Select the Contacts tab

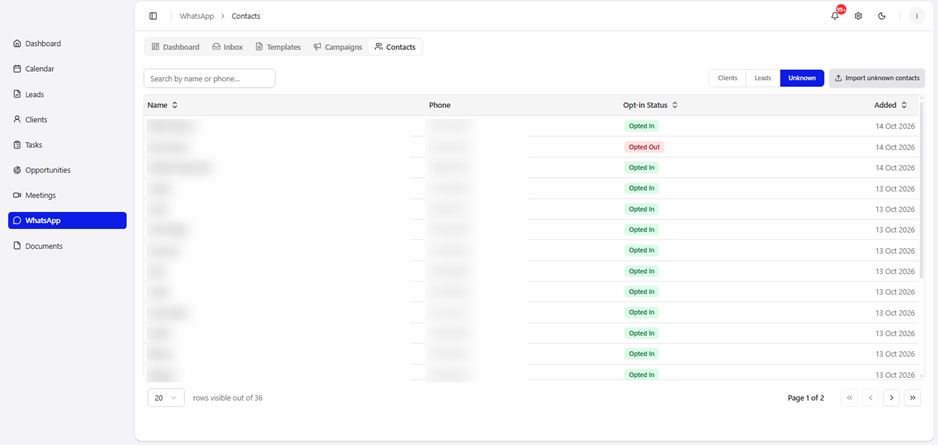(395, 47)
